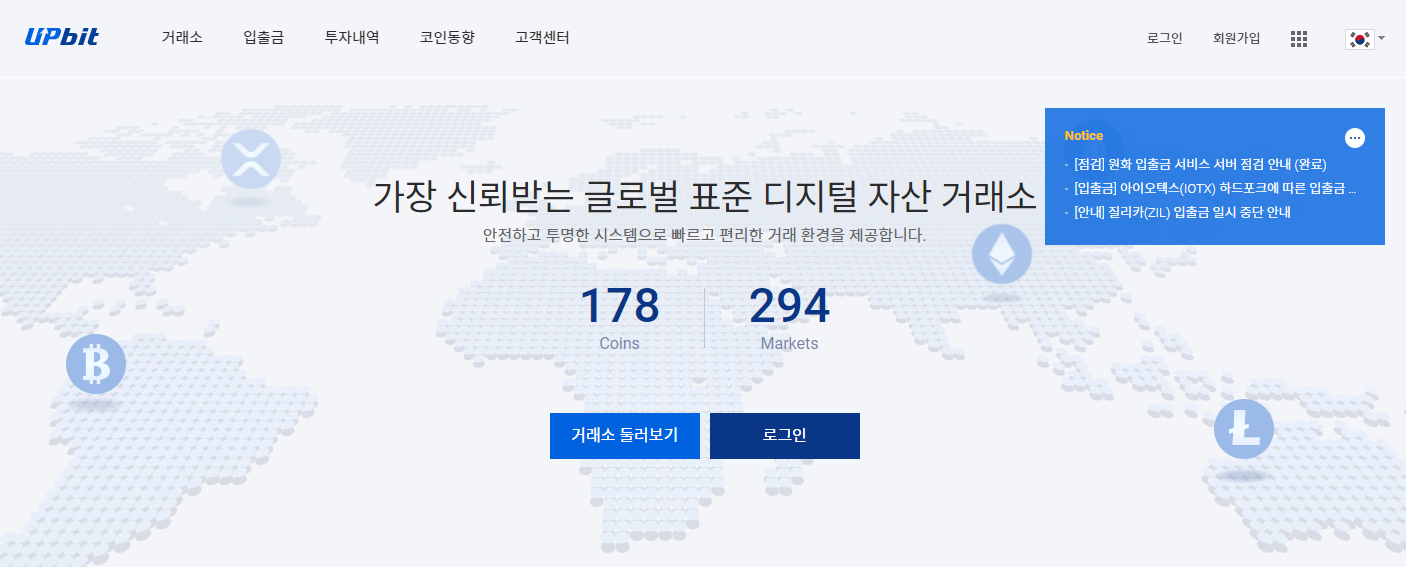Open the 거래소 menu
The height and width of the screenshot is (567, 1406).
[x=182, y=38]
